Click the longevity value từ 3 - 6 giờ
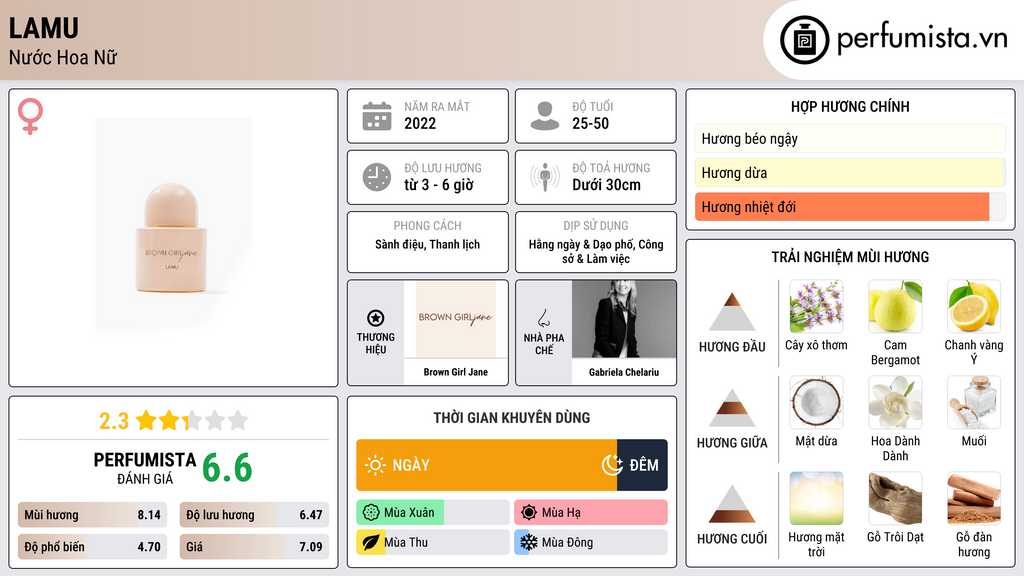This screenshot has width=1024, height=576. coord(439,185)
